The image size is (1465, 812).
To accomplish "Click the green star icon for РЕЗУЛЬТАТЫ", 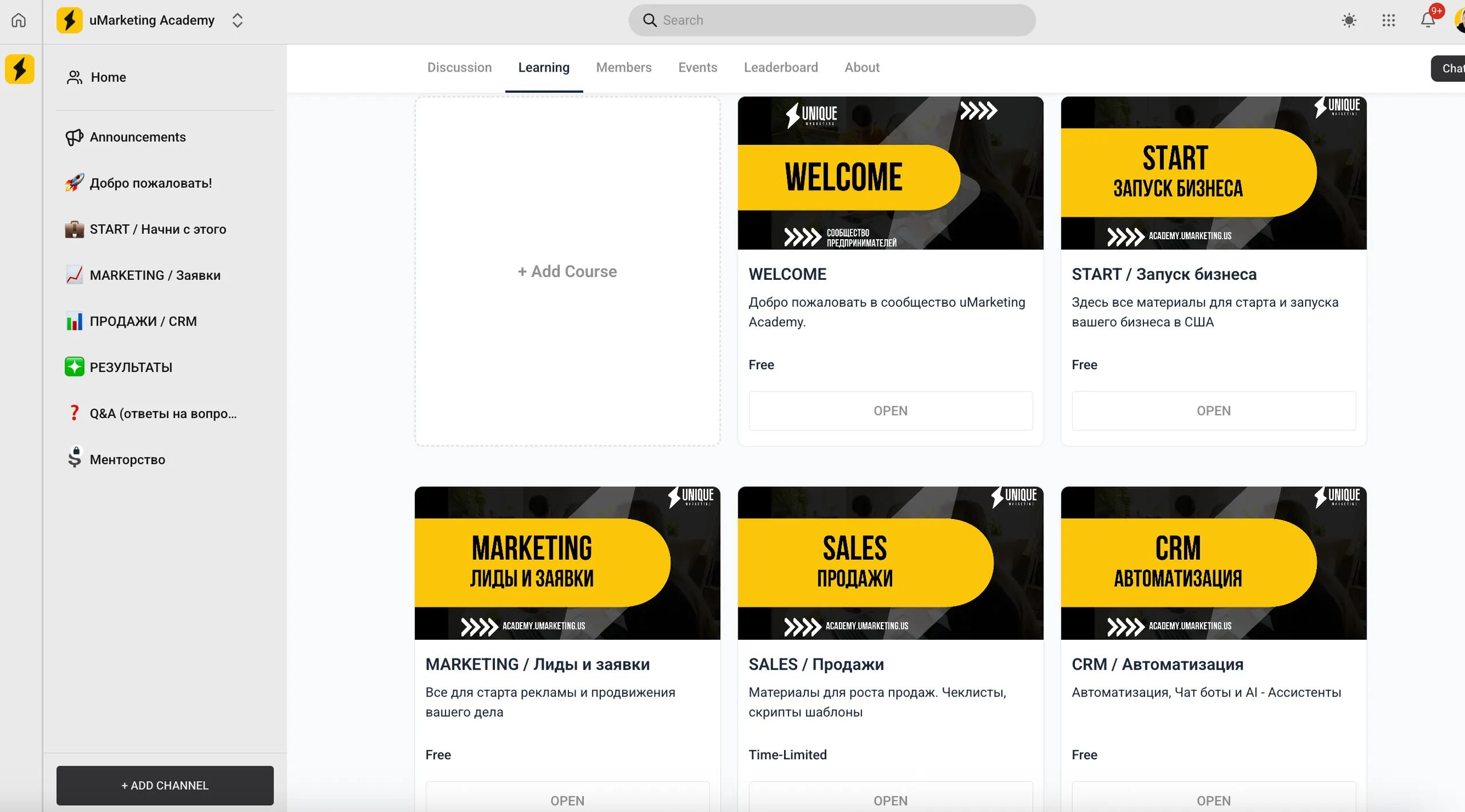I will click(74, 367).
